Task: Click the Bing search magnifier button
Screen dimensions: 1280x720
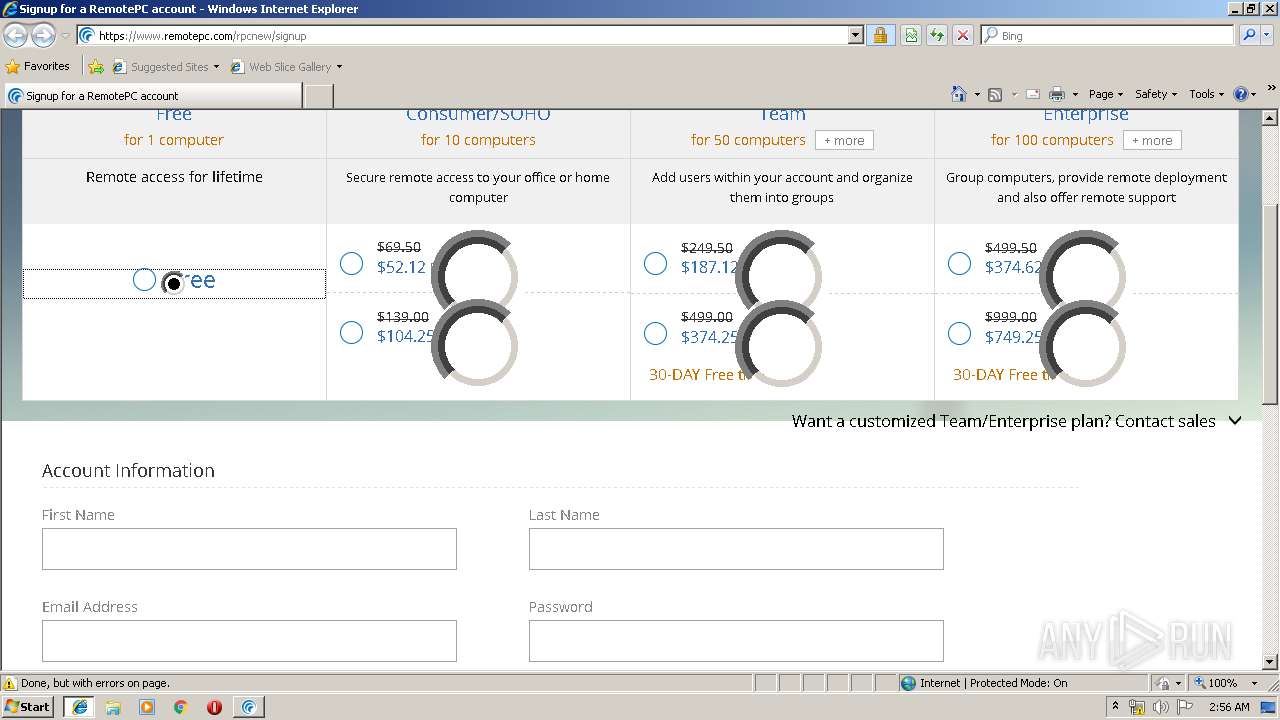Action: point(1249,36)
